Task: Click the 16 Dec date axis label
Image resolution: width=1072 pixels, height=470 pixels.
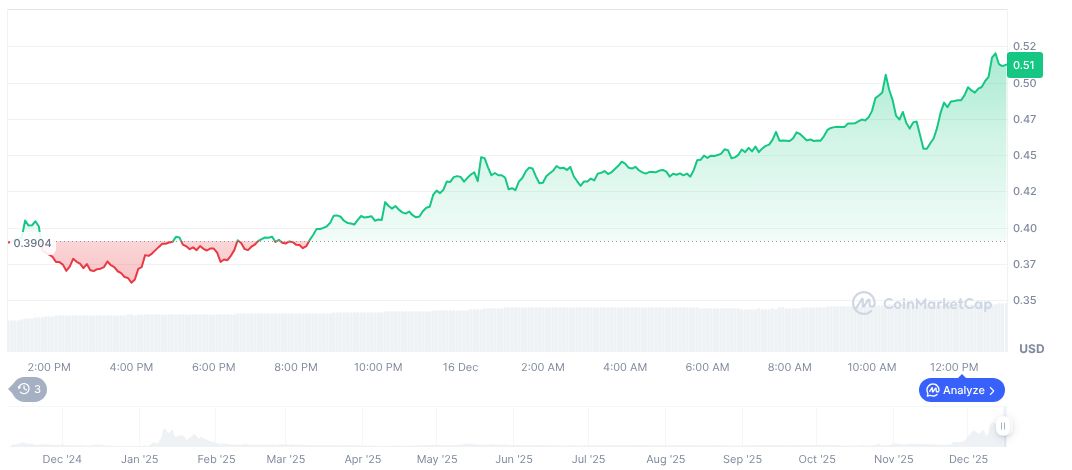Action: point(460,367)
